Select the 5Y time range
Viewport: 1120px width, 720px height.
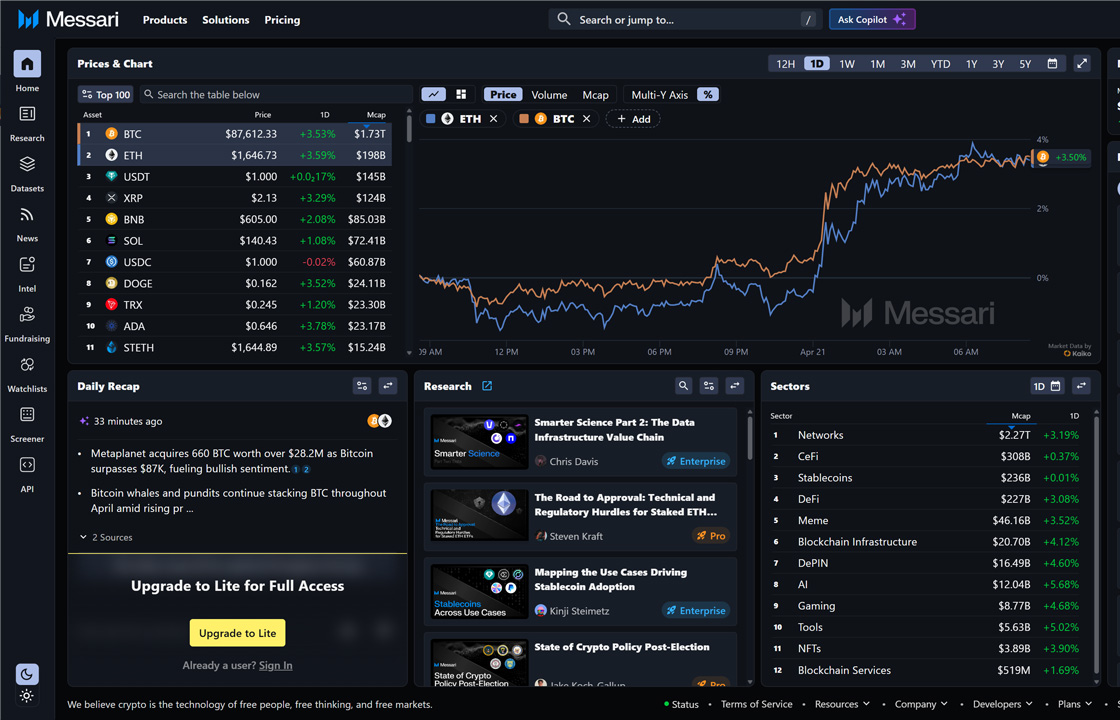1025,64
